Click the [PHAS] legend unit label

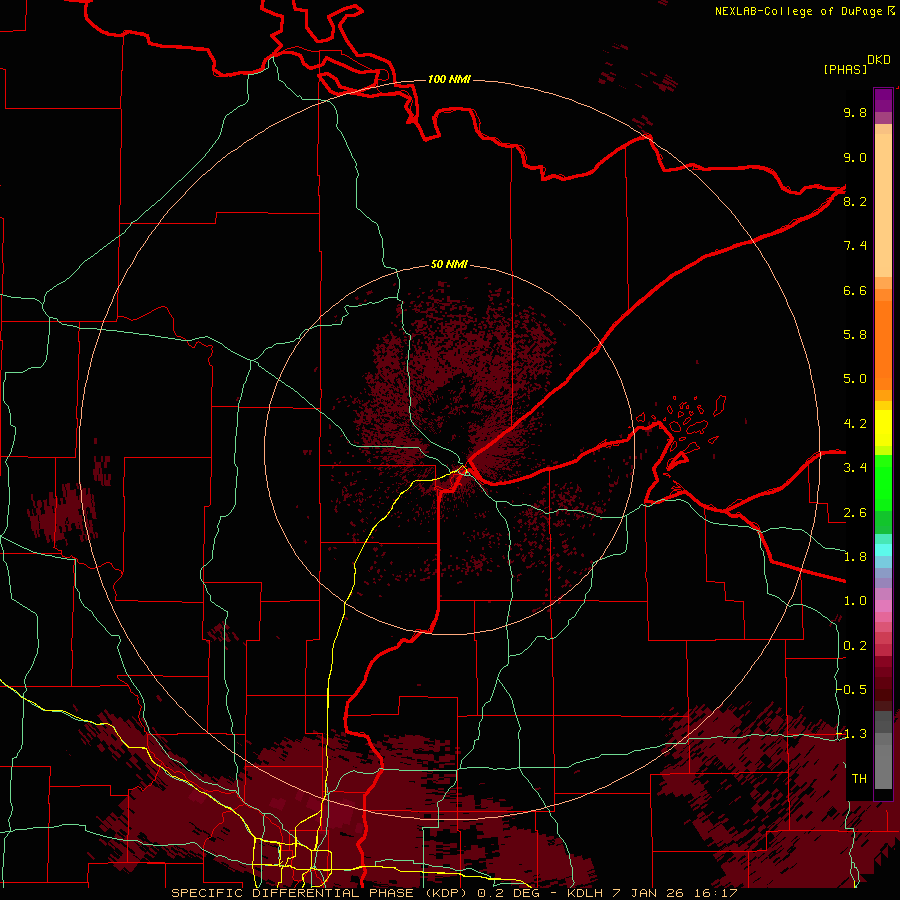point(845,69)
